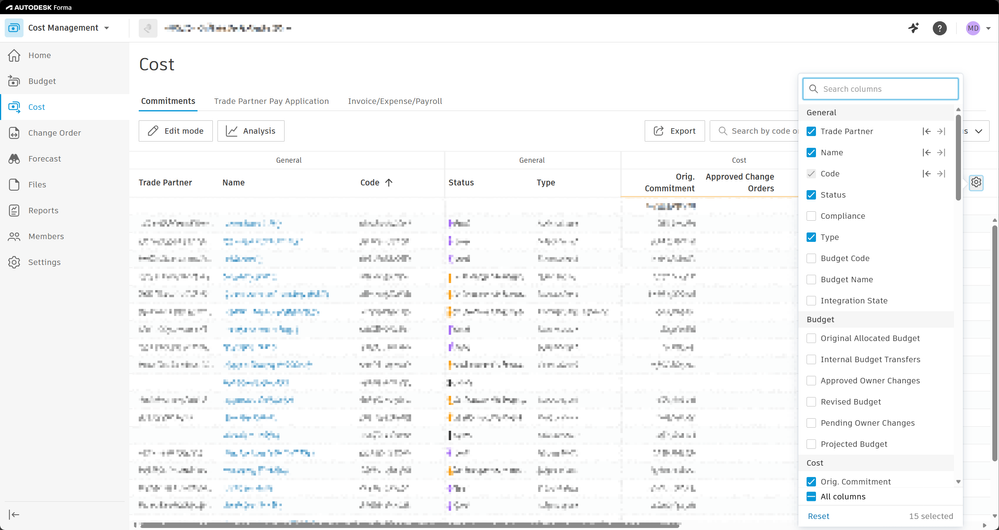
Task: Pin Code column to right
Action: coord(941,174)
